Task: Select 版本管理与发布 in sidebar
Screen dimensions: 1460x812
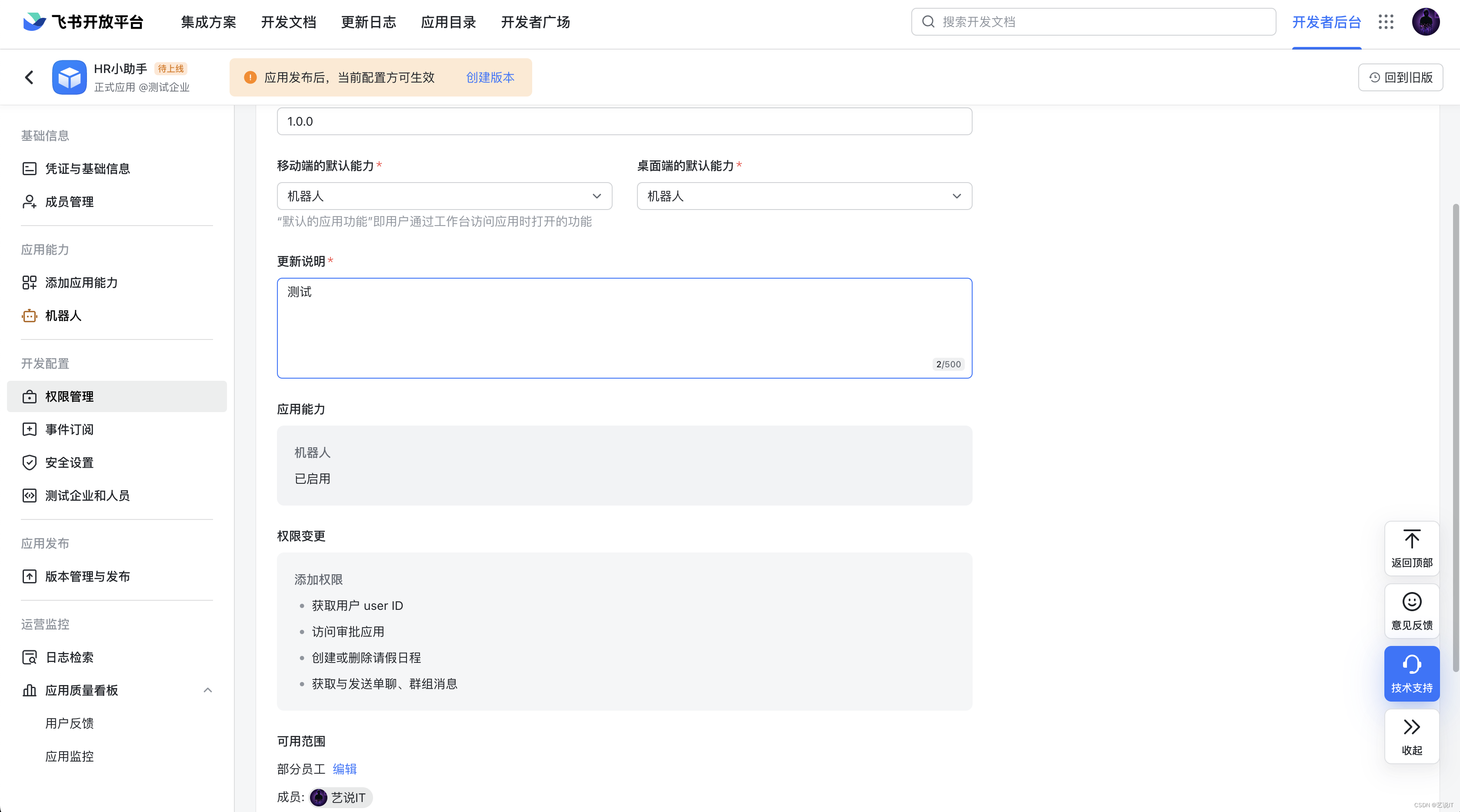Action: 87,576
